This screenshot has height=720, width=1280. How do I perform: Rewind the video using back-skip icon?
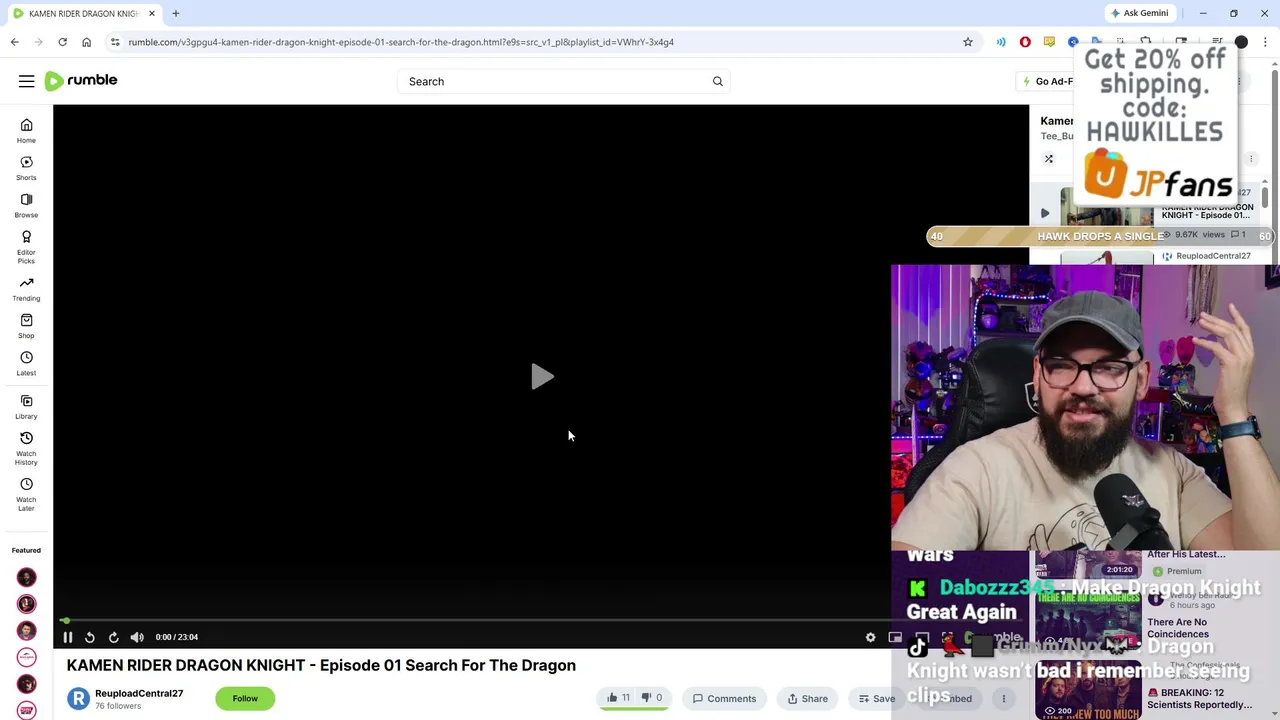(90, 637)
